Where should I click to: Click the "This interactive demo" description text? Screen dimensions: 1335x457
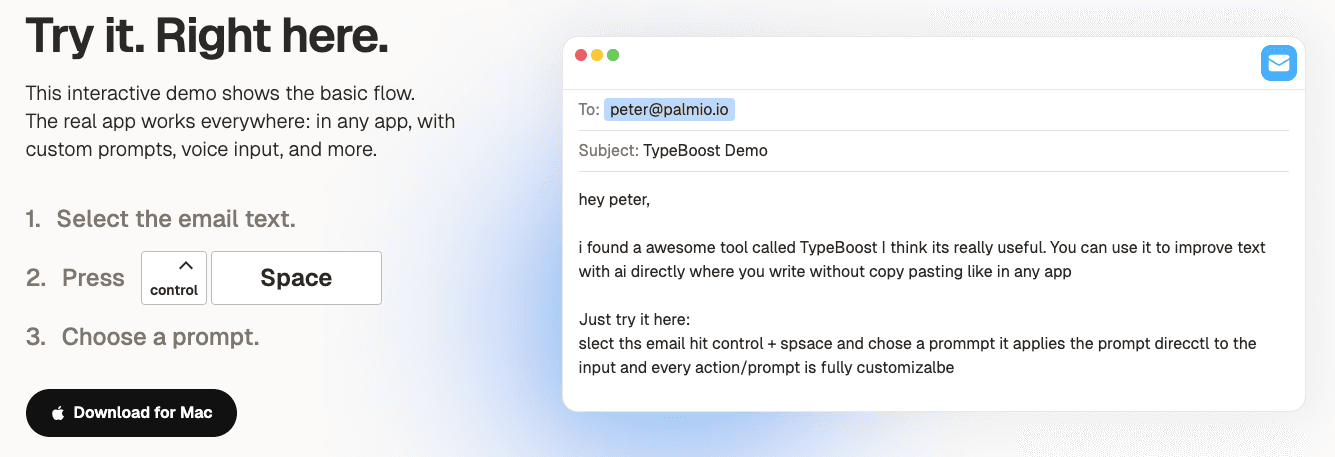[220, 93]
